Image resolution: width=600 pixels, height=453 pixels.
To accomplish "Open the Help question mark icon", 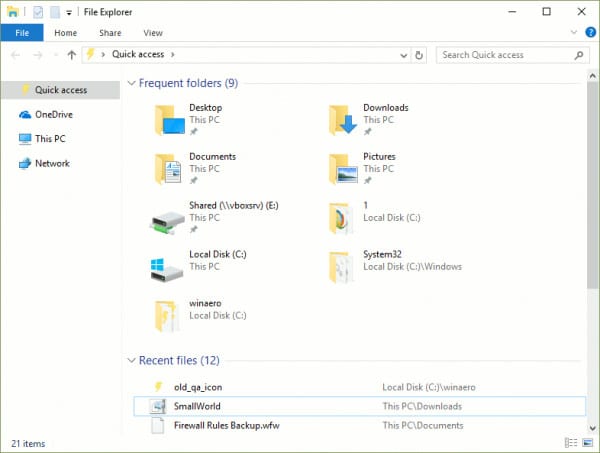I will coord(590,32).
